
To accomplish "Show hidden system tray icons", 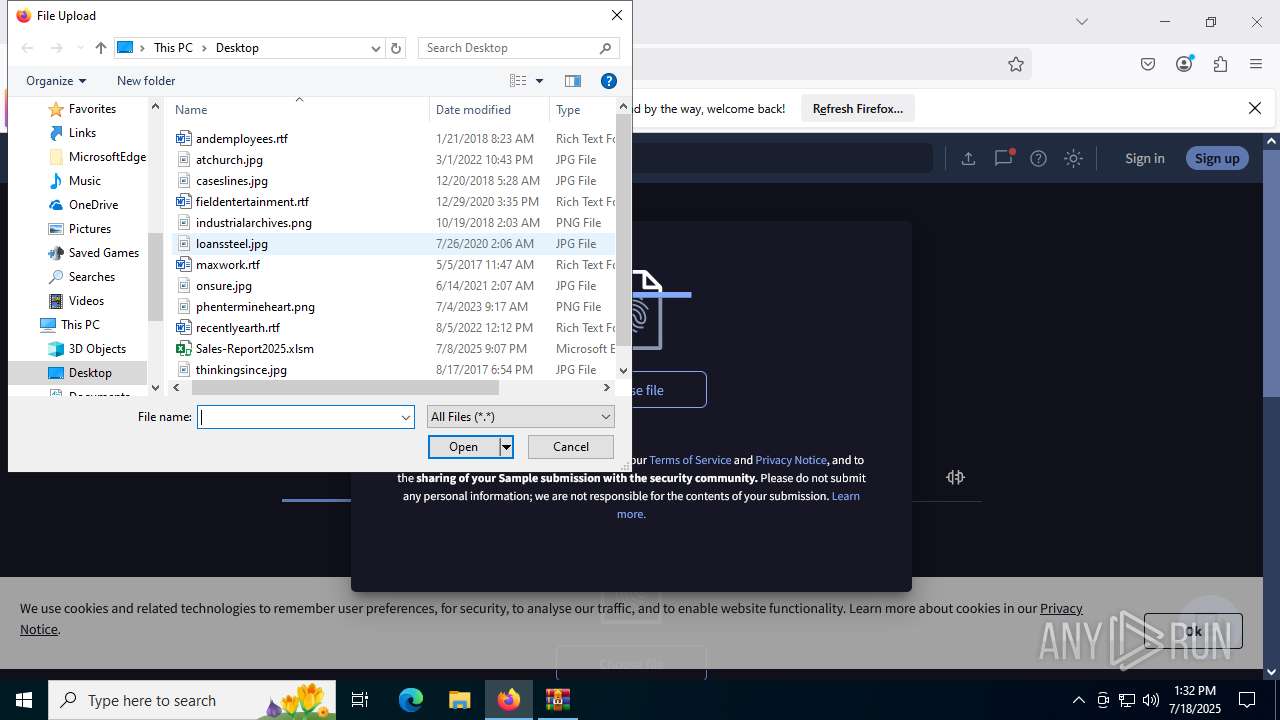I will (1078, 700).
